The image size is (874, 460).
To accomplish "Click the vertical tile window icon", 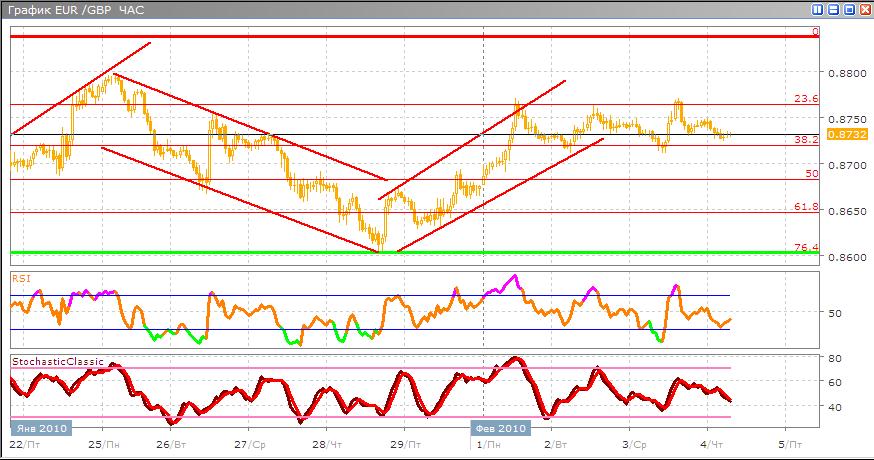I will 818,9.
